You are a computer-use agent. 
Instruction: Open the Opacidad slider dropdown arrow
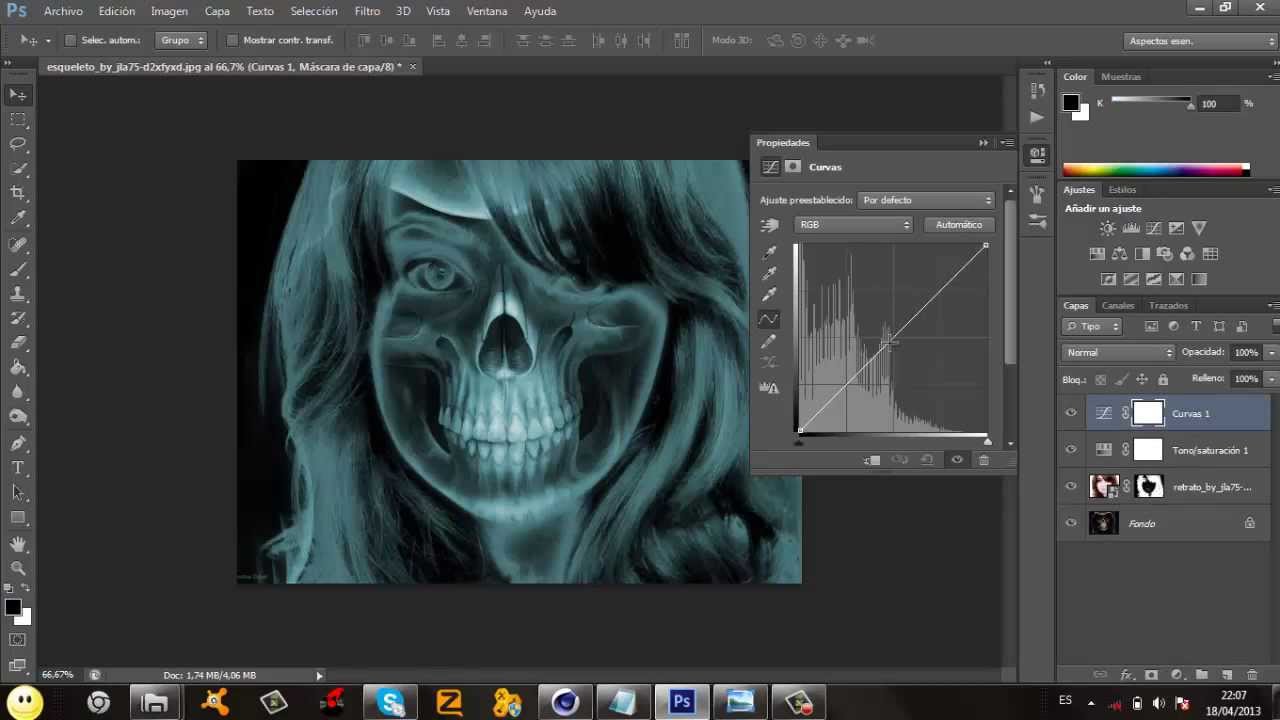coord(1271,353)
